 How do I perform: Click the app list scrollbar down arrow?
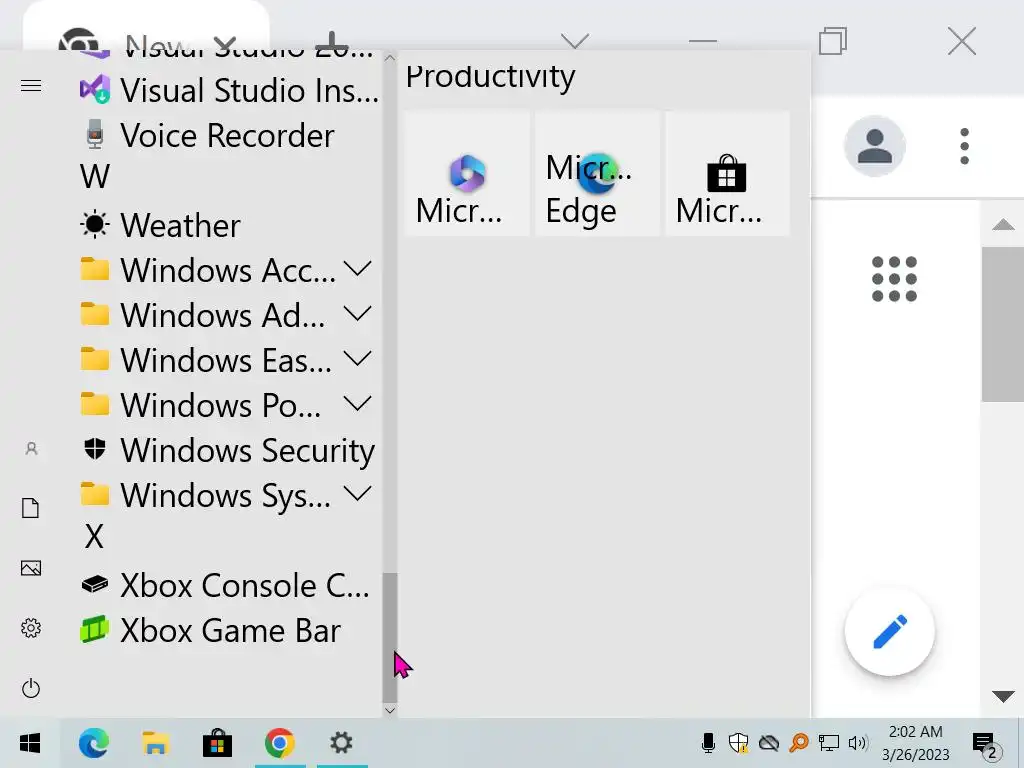point(390,711)
